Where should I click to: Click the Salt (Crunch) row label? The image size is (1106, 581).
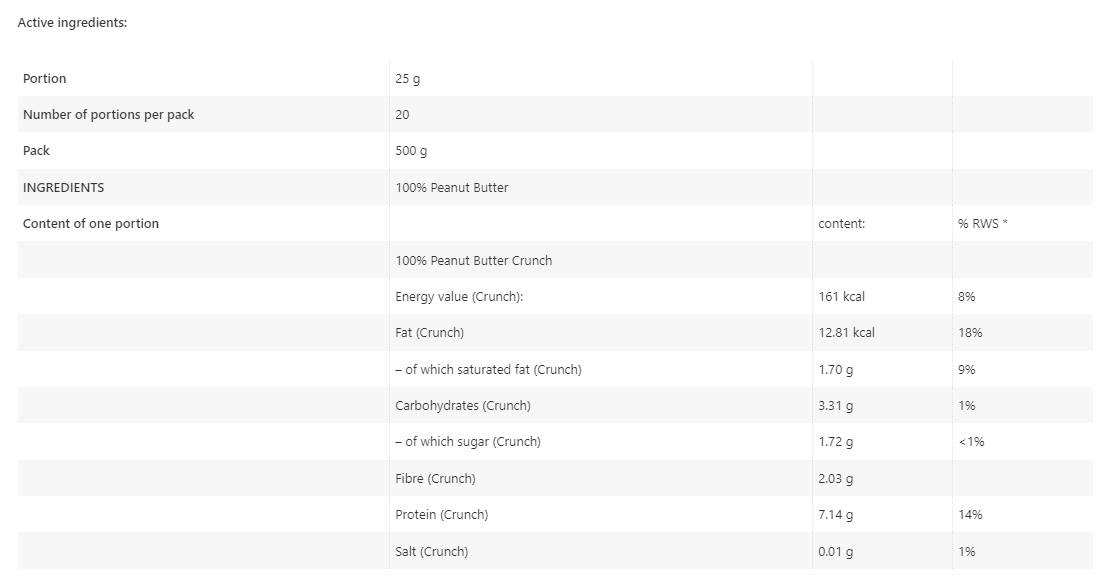[431, 551]
